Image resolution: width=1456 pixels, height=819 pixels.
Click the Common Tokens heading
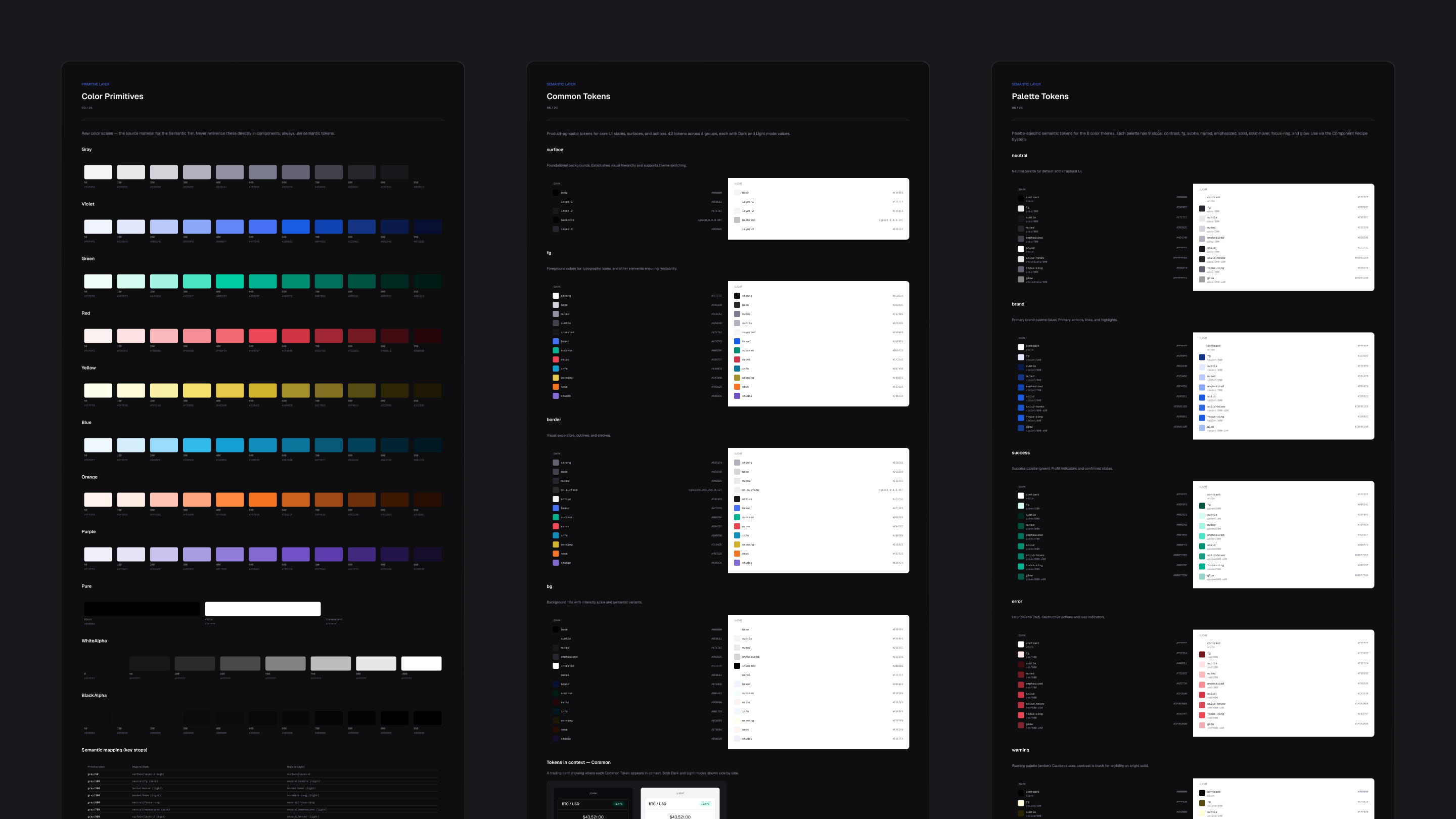[578, 96]
